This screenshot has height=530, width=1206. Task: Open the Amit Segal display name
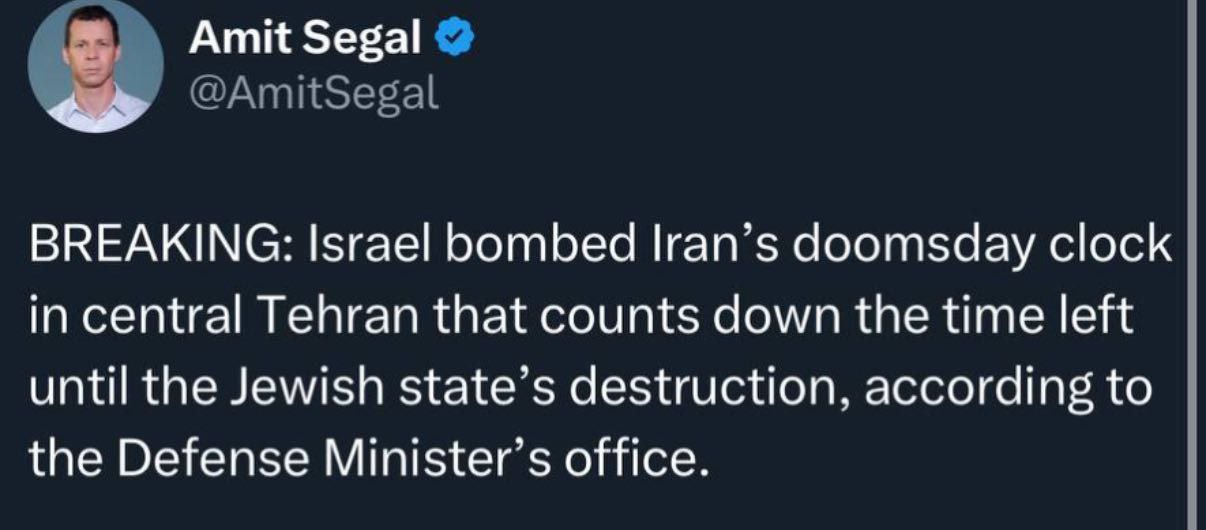pyautogui.click(x=305, y=39)
